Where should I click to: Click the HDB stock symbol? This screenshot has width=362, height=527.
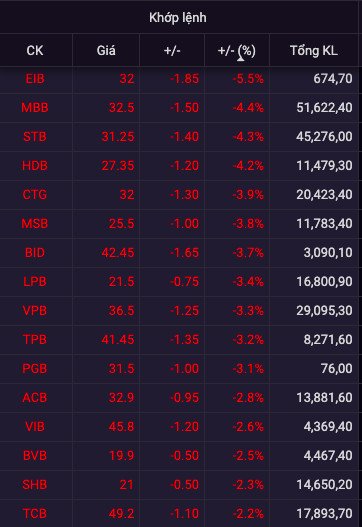pyautogui.click(x=35, y=165)
